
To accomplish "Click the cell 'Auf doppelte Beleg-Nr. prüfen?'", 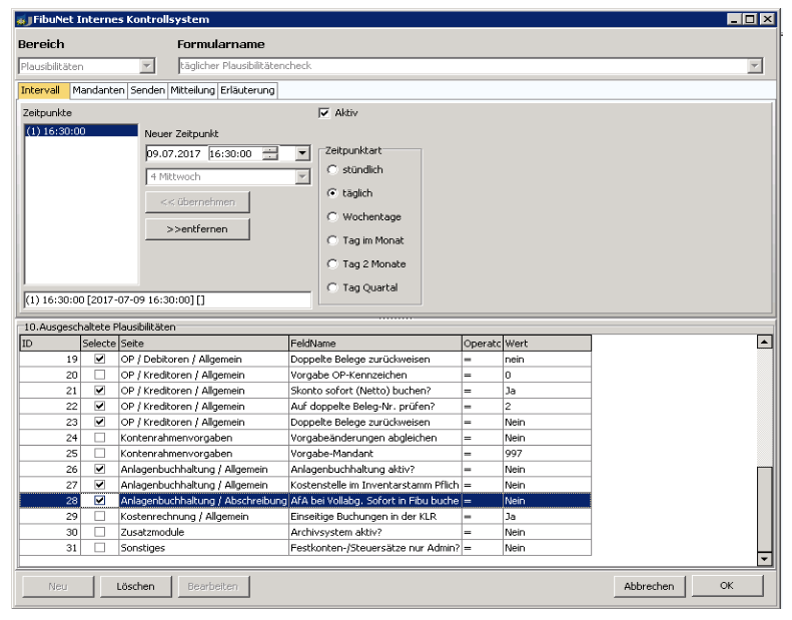I will pos(375,406).
